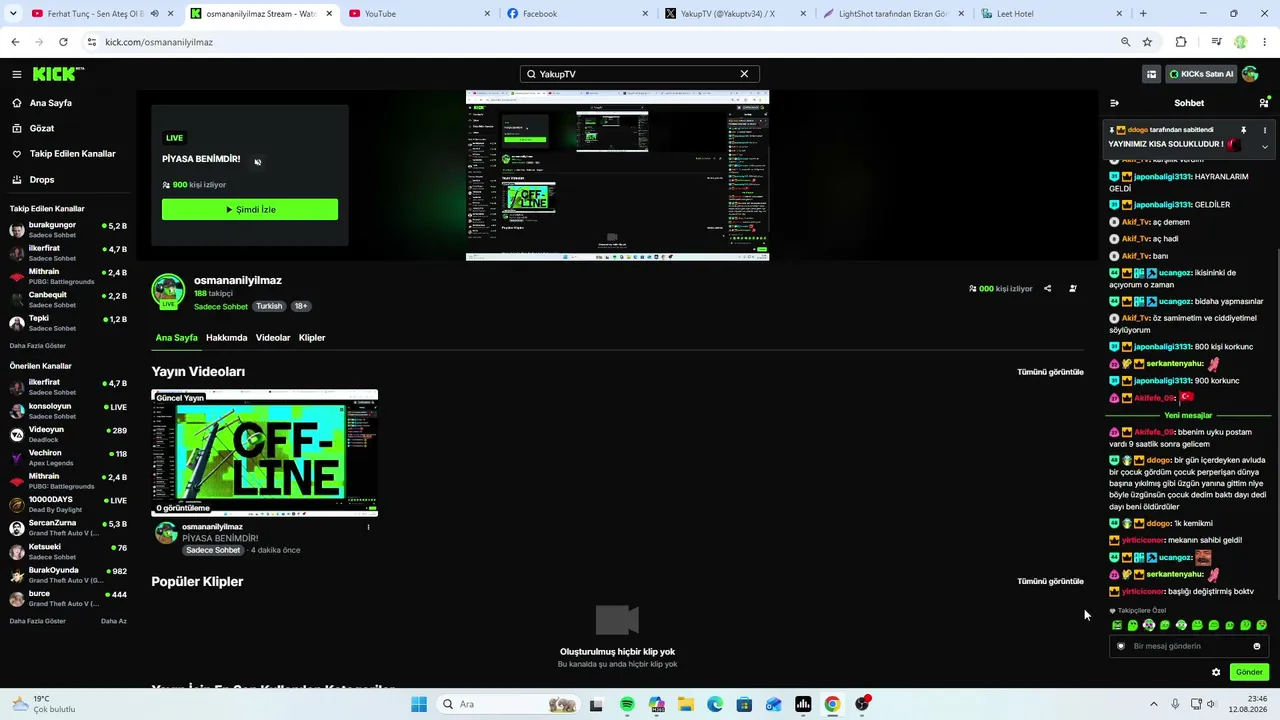The height and width of the screenshot is (720, 1280).
Task: Click the Şimdi İzle button
Action: click(x=250, y=210)
